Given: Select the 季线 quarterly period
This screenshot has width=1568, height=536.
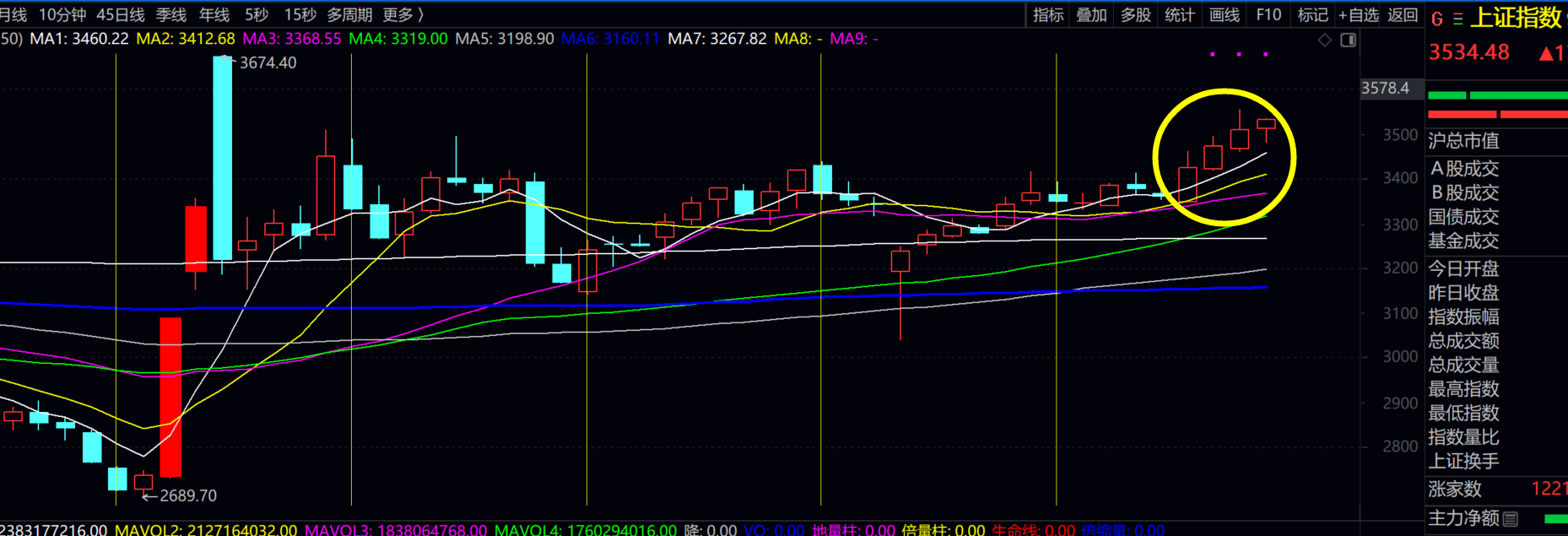Looking at the screenshot, I should click(171, 14).
